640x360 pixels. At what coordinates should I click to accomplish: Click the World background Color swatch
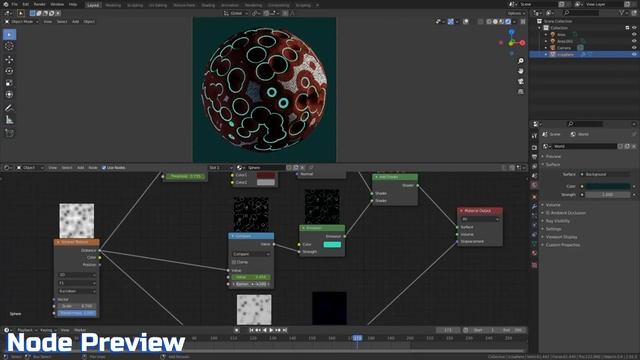[x=608, y=187]
